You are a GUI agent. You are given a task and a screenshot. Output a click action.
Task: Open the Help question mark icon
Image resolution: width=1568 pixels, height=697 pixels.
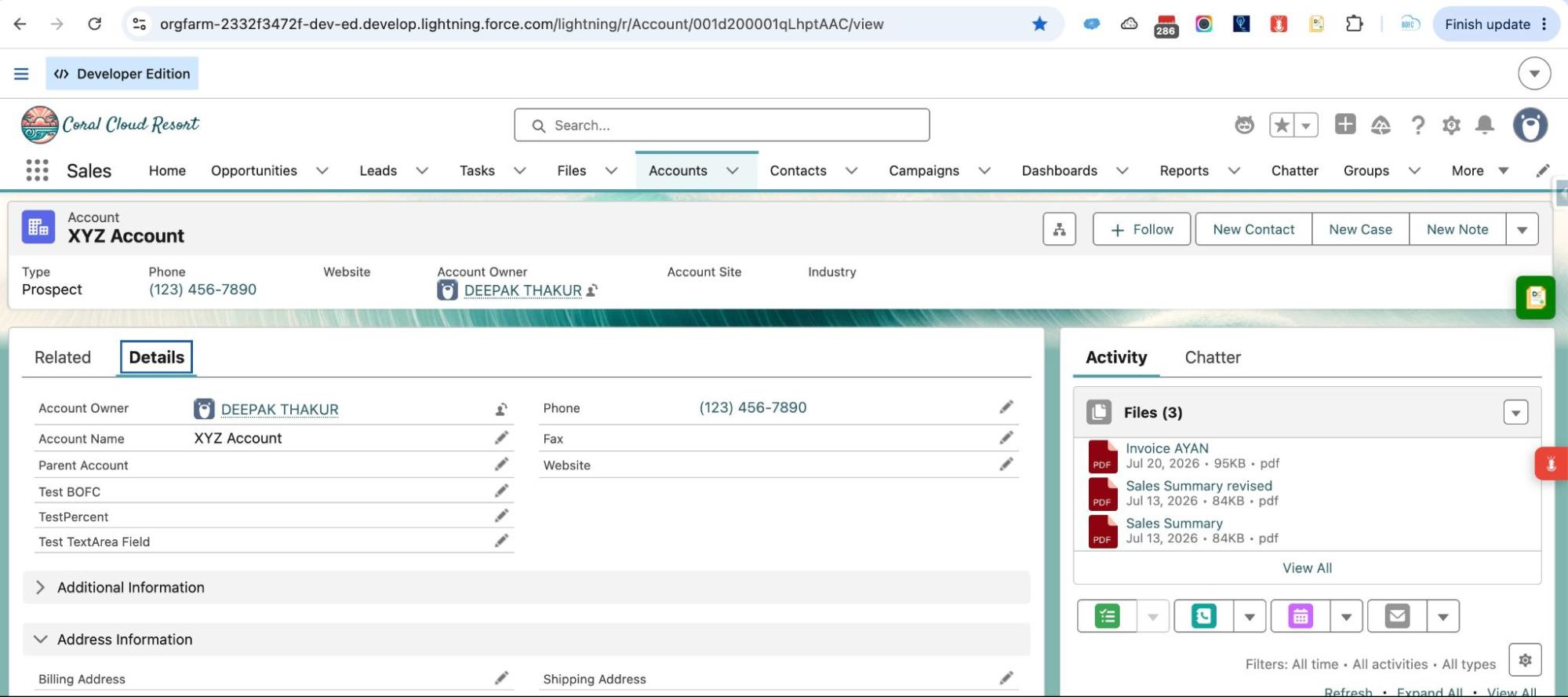(1417, 125)
